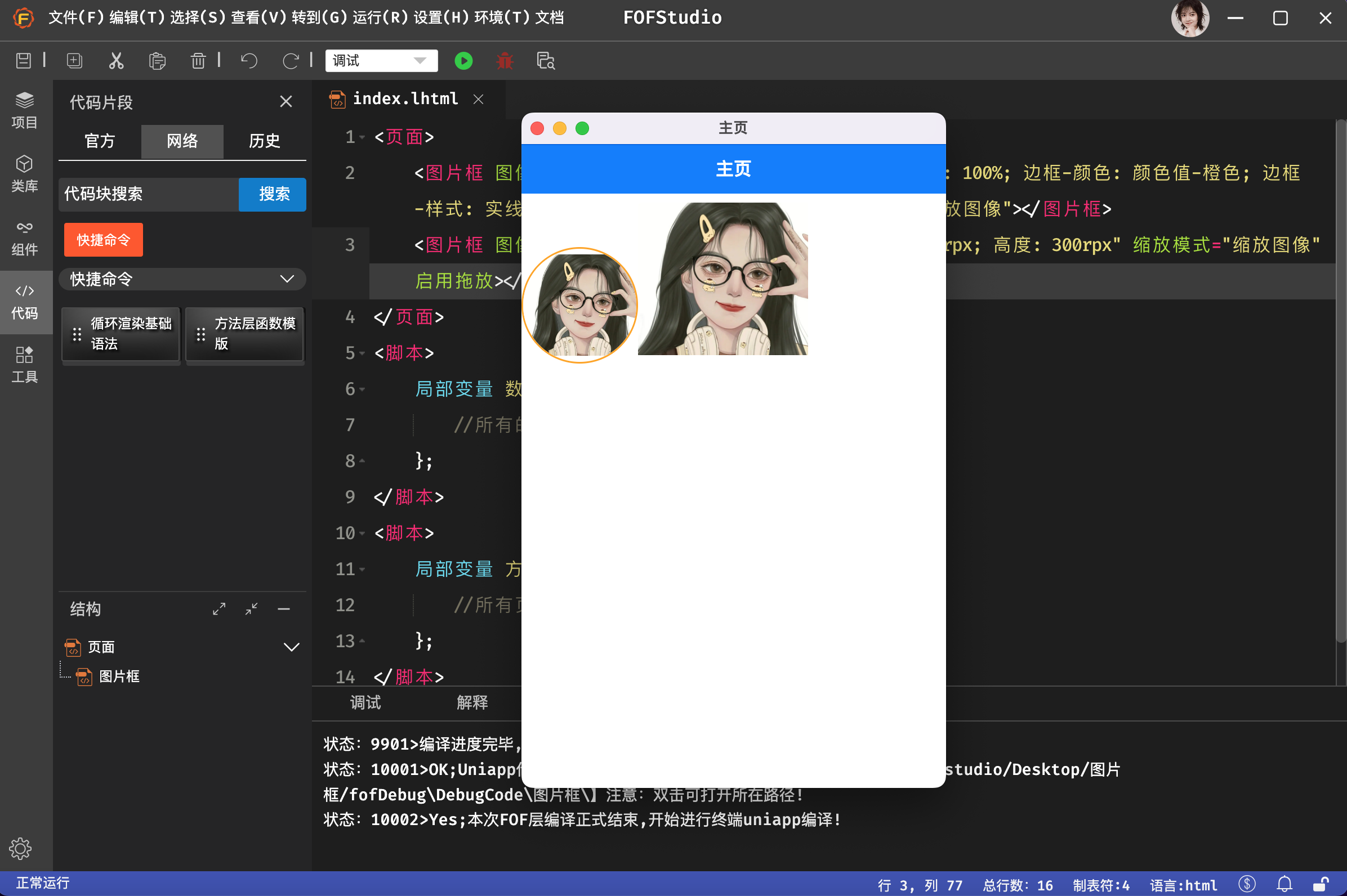Click the 制表符:4 status bar entry
The image size is (1347, 896).
[1100, 885]
